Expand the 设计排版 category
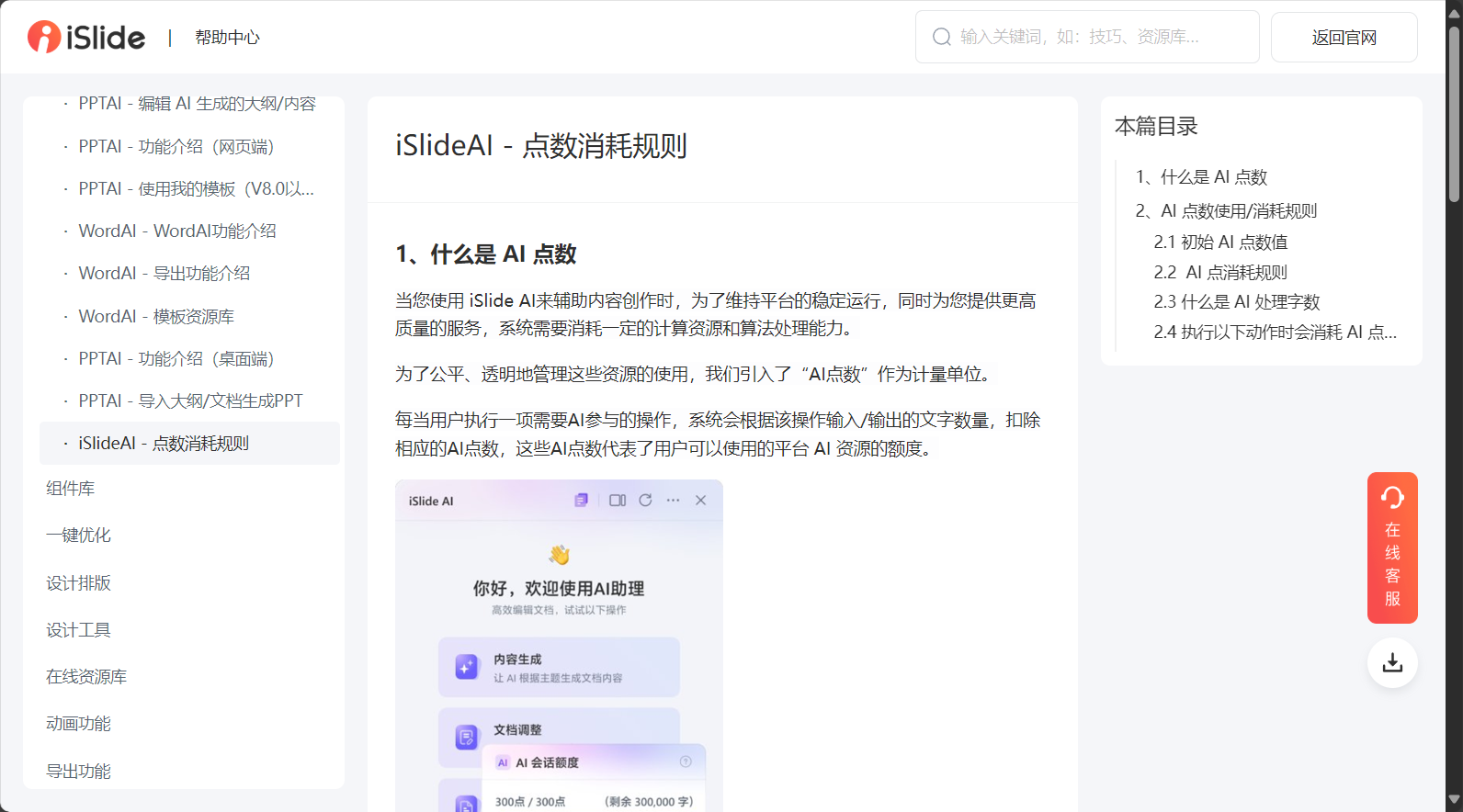 point(78,583)
